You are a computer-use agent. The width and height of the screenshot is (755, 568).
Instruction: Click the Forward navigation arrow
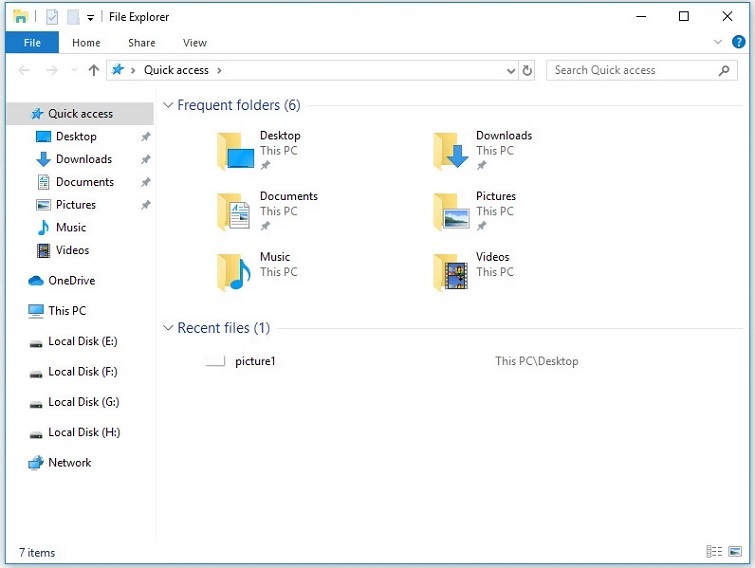coord(52,70)
